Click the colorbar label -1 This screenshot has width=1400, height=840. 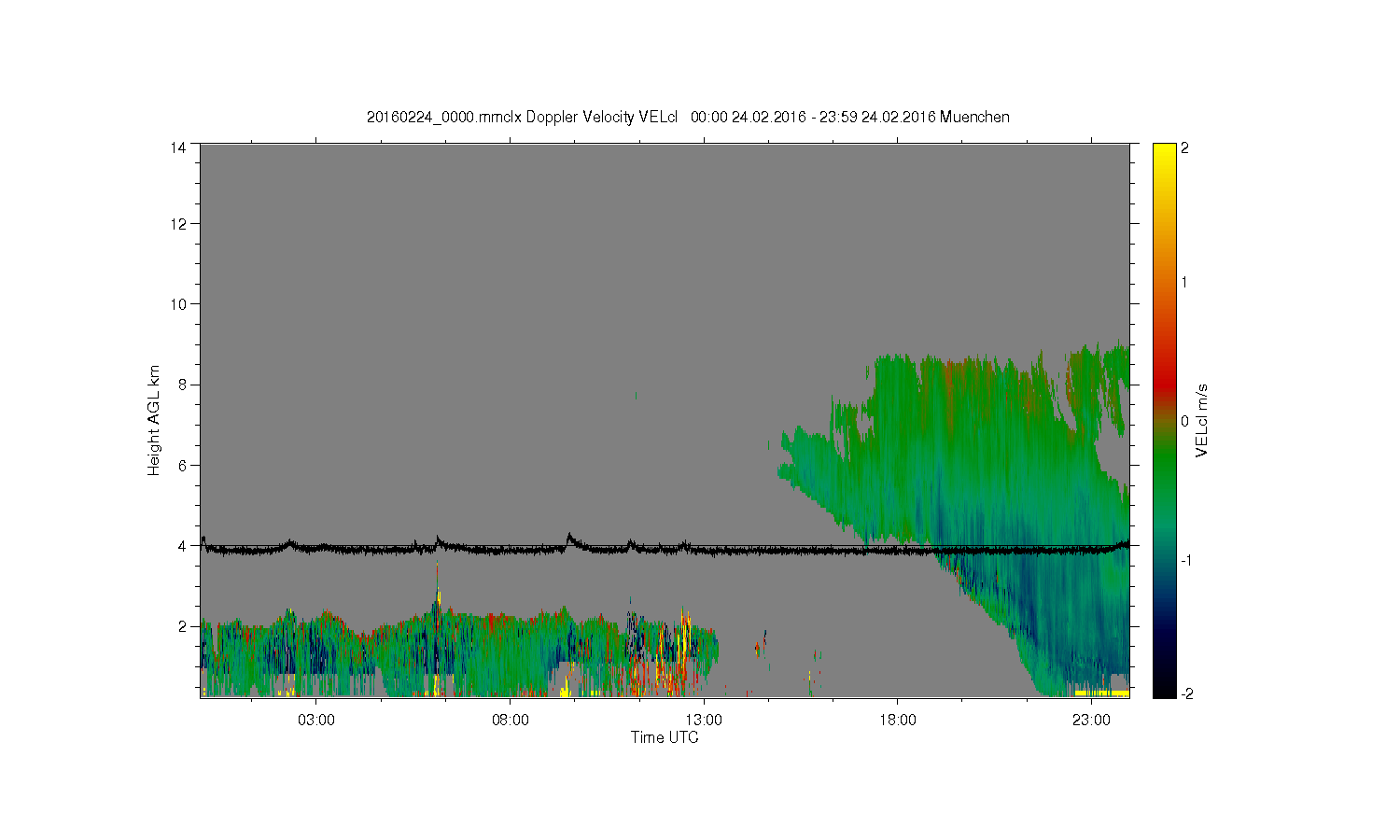click(1186, 560)
